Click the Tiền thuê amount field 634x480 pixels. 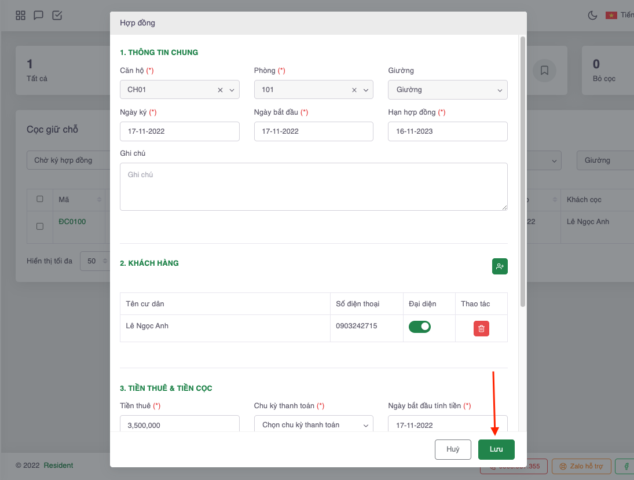coord(179,425)
